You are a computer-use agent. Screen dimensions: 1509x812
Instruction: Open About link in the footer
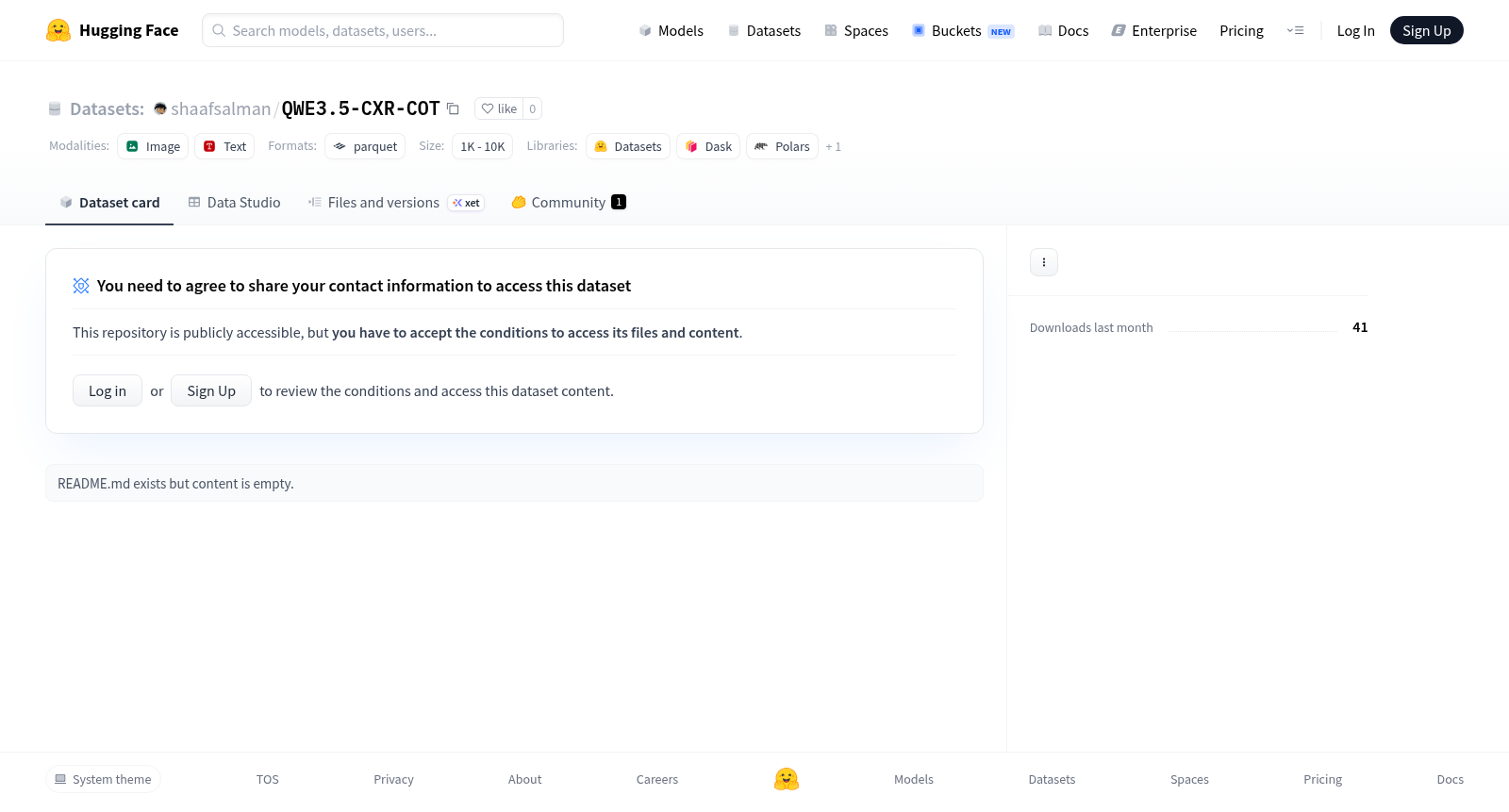(x=524, y=779)
